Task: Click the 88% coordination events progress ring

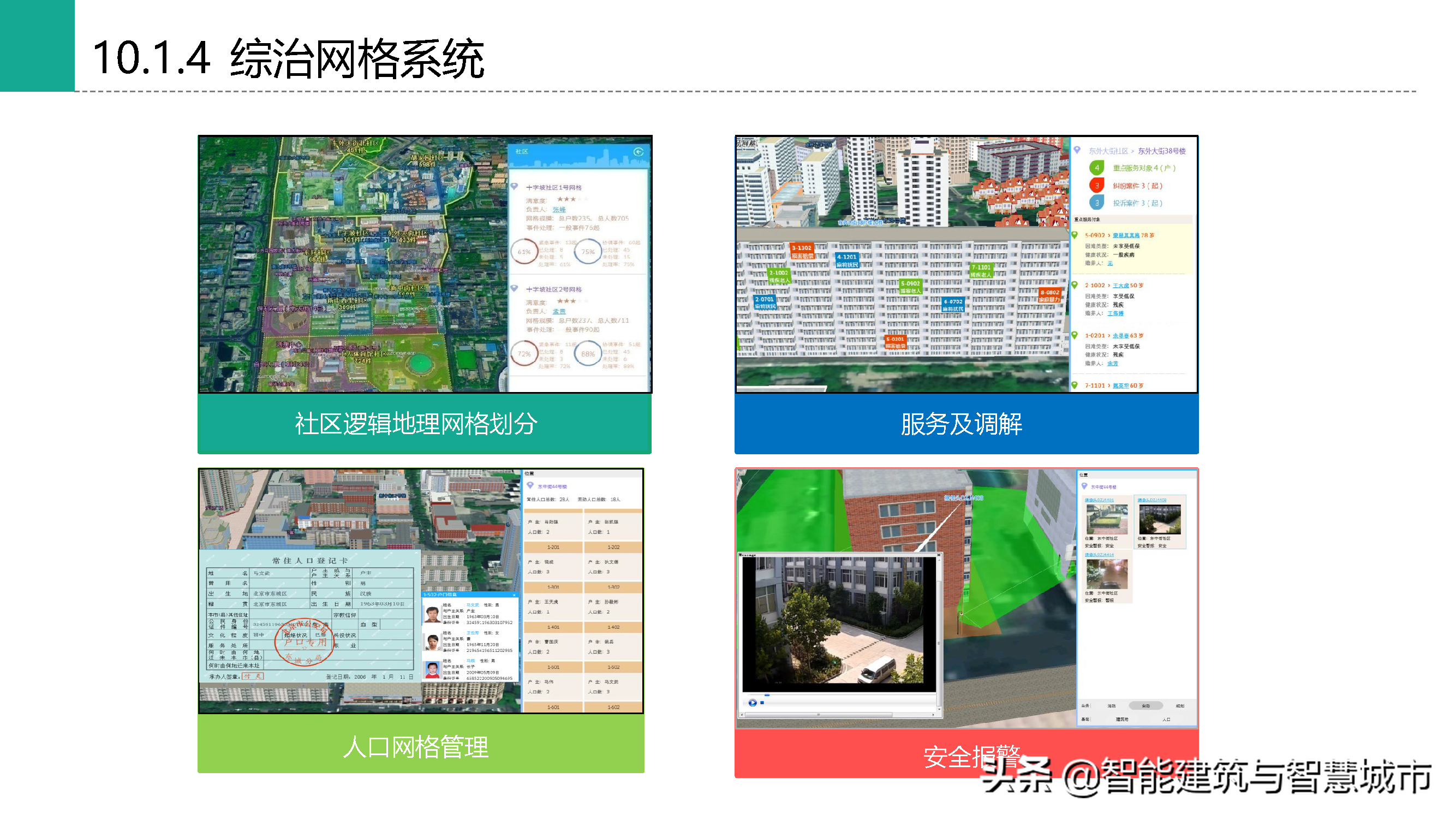Action: tap(588, 354)
